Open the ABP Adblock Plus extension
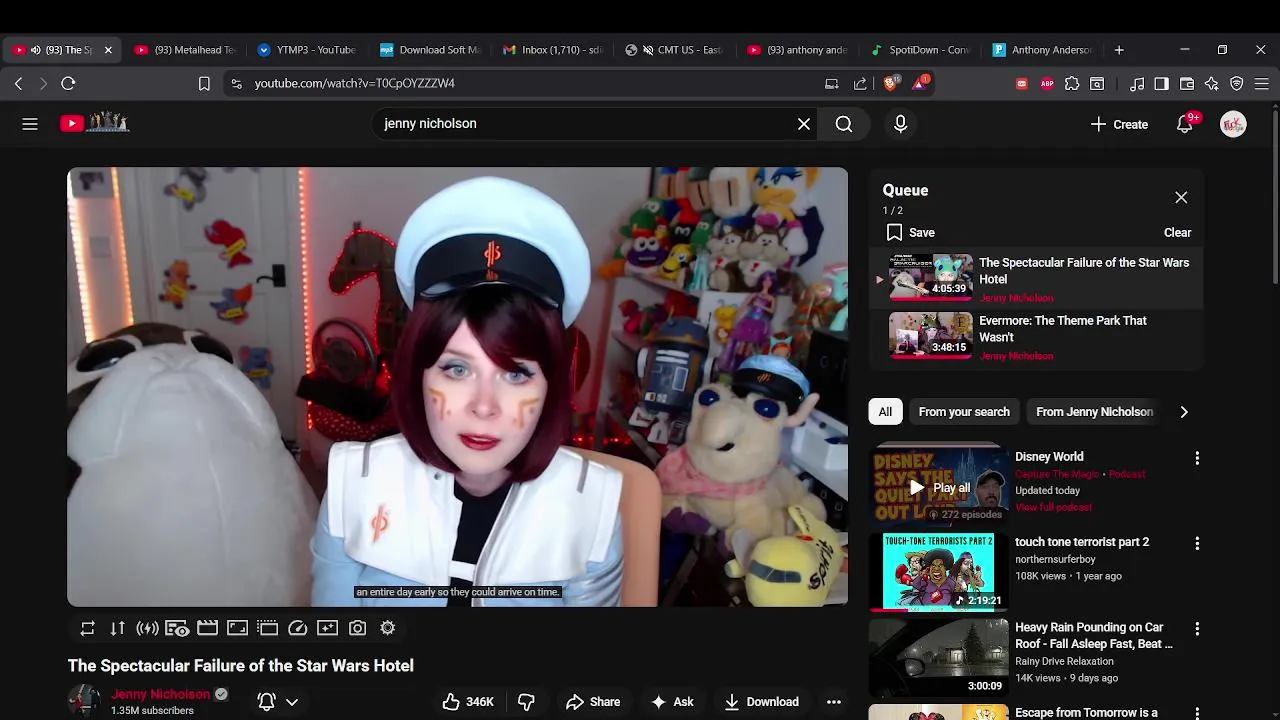 (x=1047, y=84)
